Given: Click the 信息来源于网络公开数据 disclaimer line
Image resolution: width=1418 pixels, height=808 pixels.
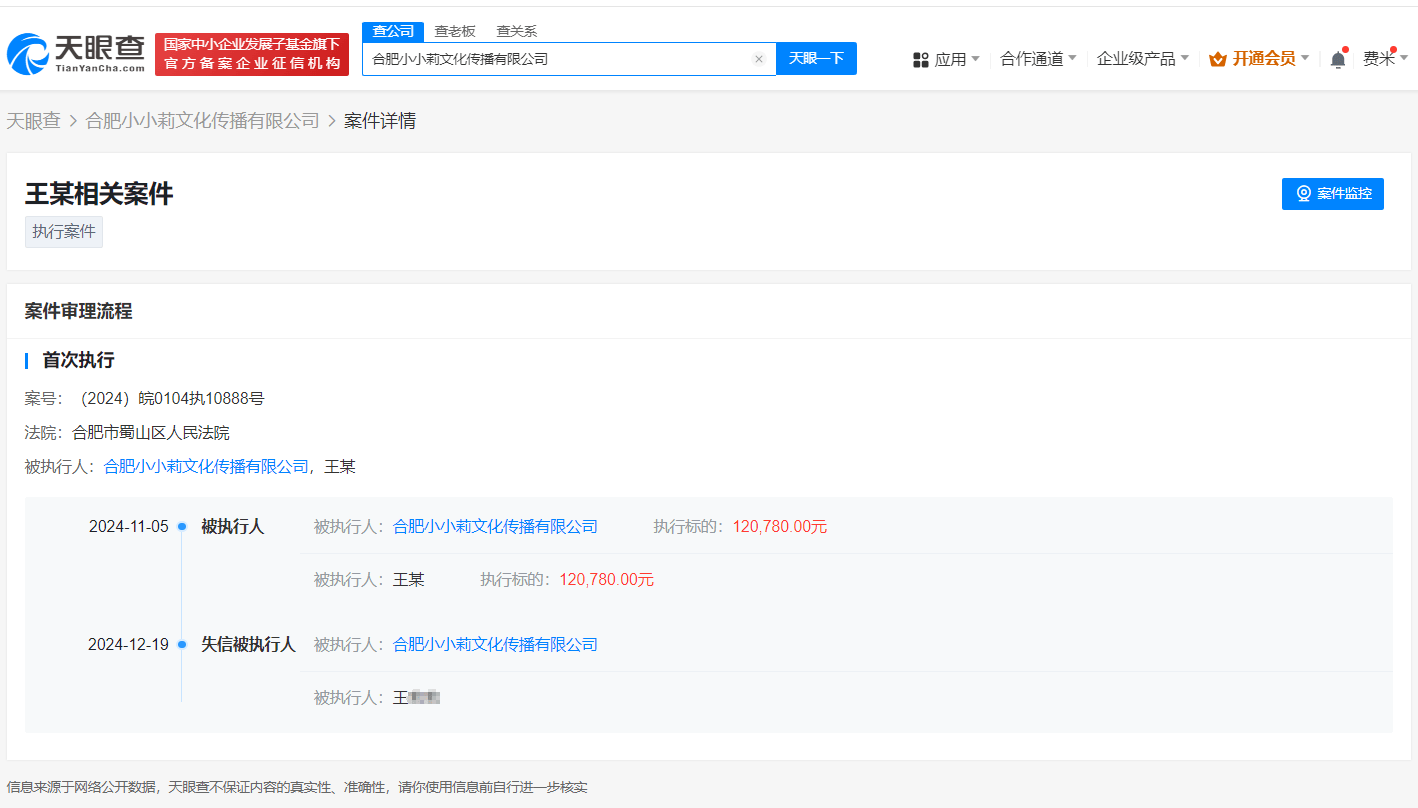Looking at the screenshot, I should coord(297,788).
